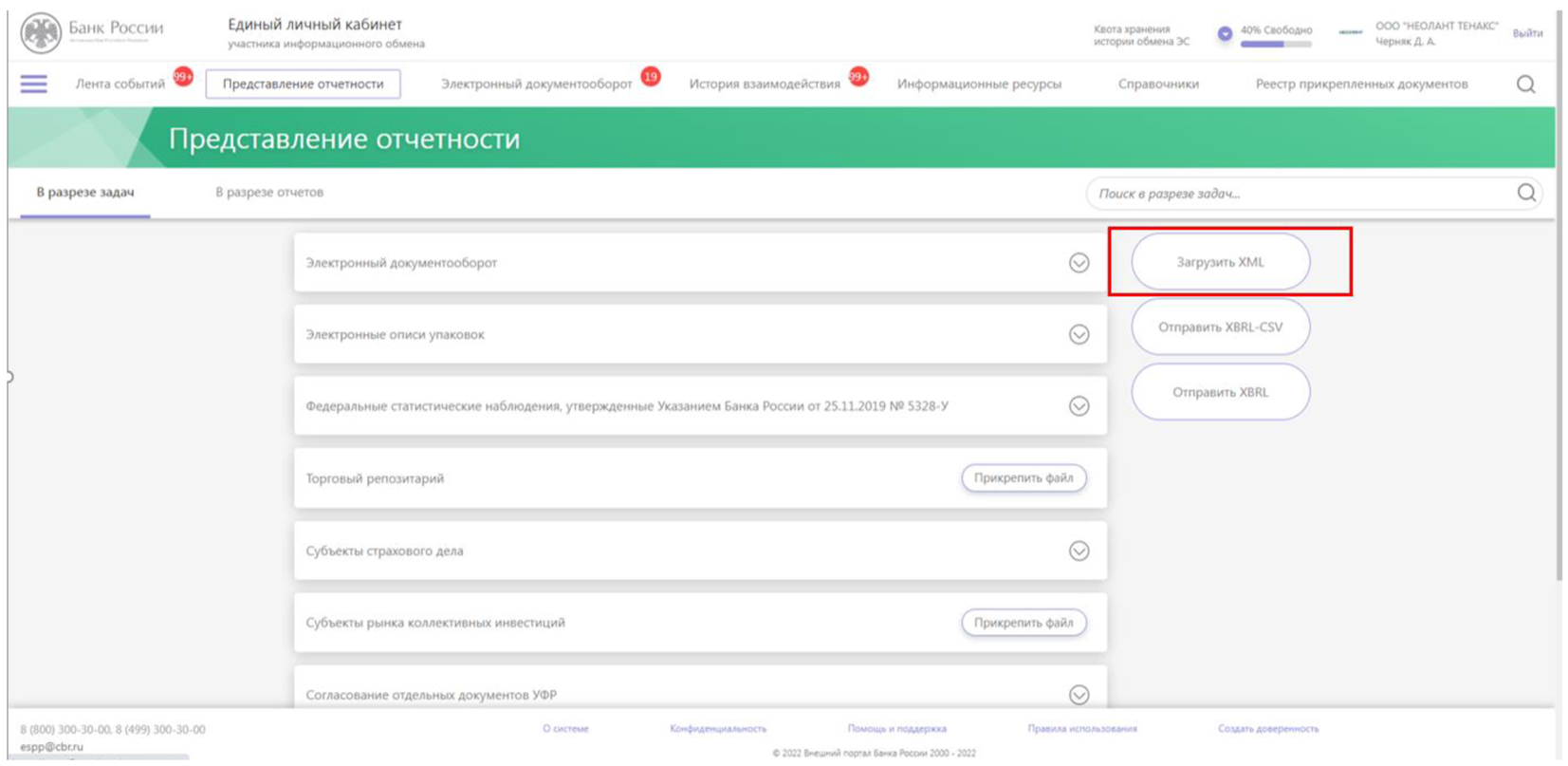Click the organization logo near ООО НЕОЛАНТ ТЕНАКС
This screenshot has width=1568, height=766.
click(1350, 32)
